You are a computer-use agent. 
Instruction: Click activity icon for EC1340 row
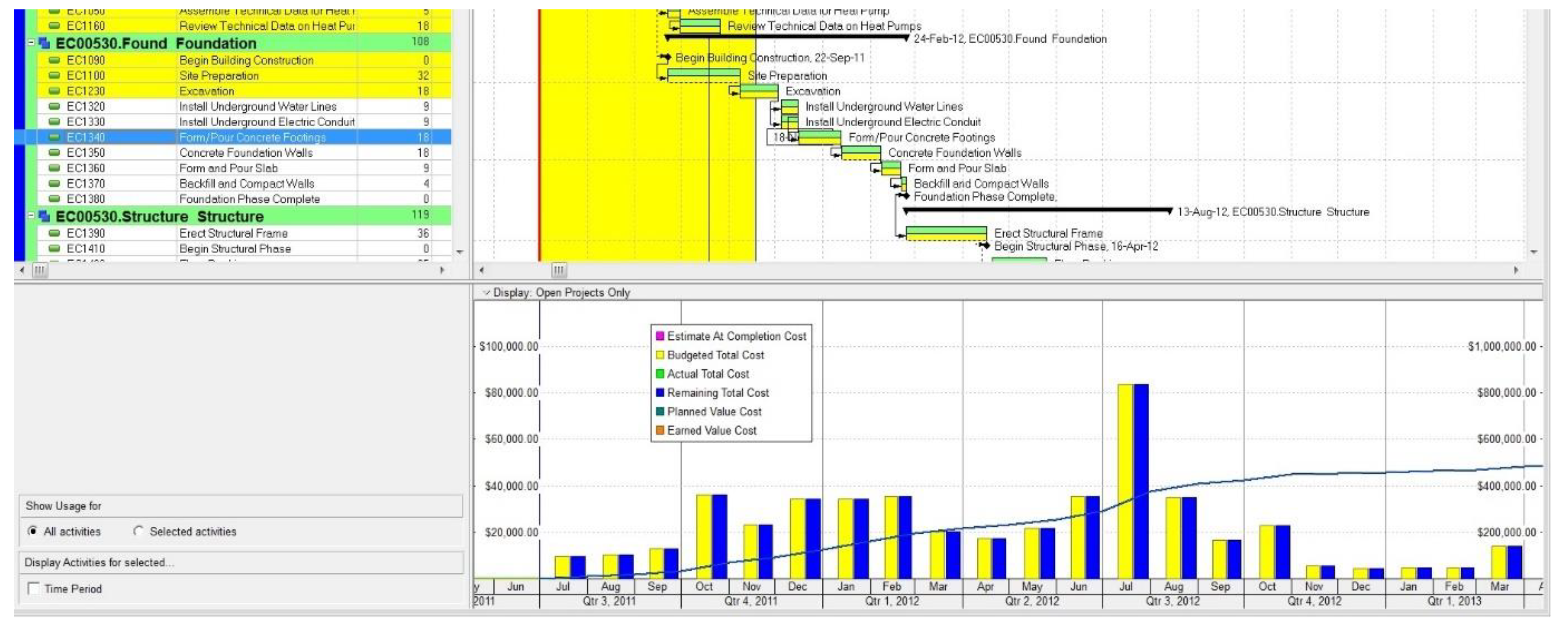(54, 138)
